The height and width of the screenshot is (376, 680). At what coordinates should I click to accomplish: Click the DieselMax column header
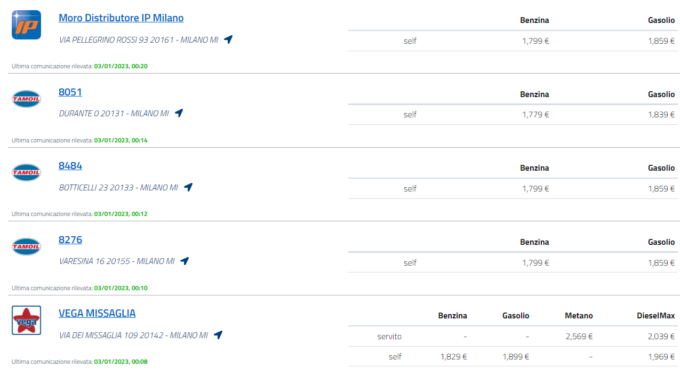pyautogui.click(x=655, y=316)
